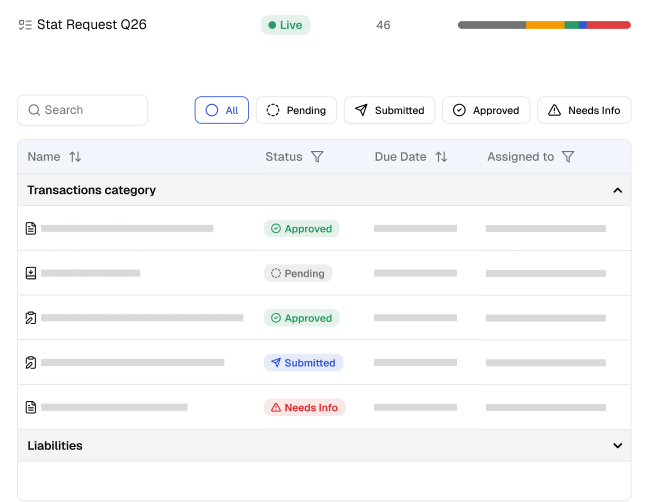Expand the Liabilities section
649x502 pixels.
point(618,446)
